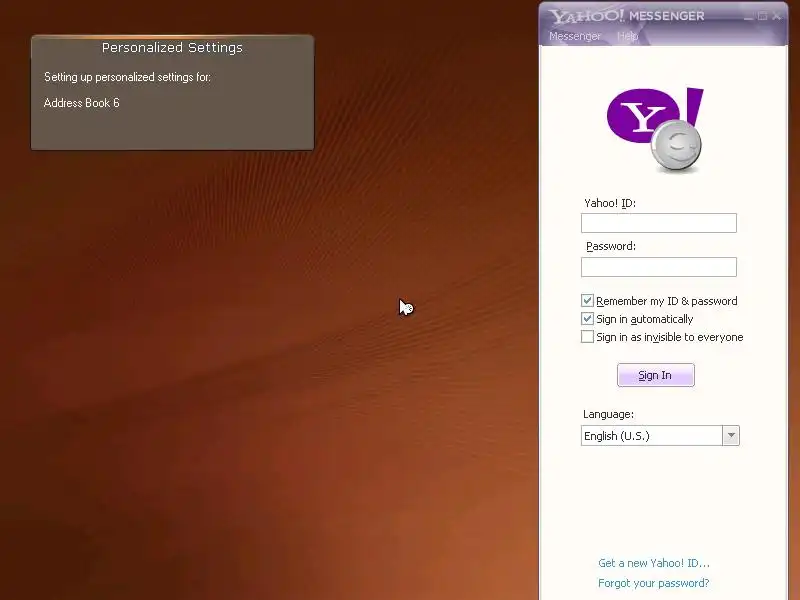Click the Yahoo! ID: label
The image size is (800, 600).
610,203
